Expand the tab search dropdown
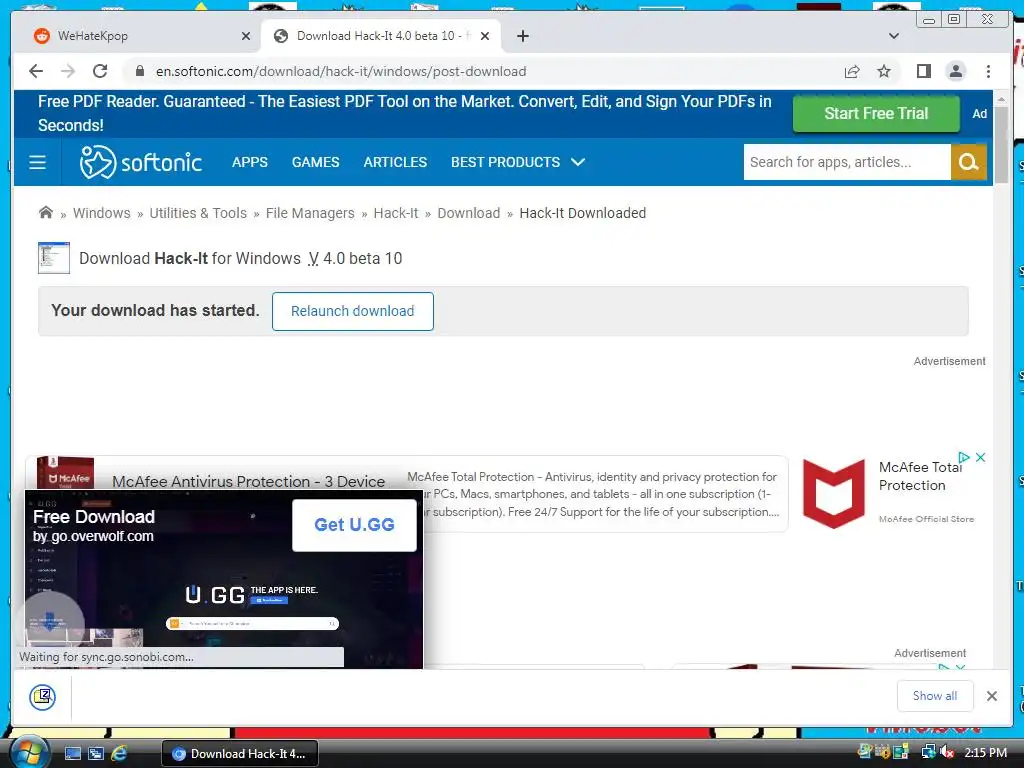The image size is (1024, 768). click(894, 36)
